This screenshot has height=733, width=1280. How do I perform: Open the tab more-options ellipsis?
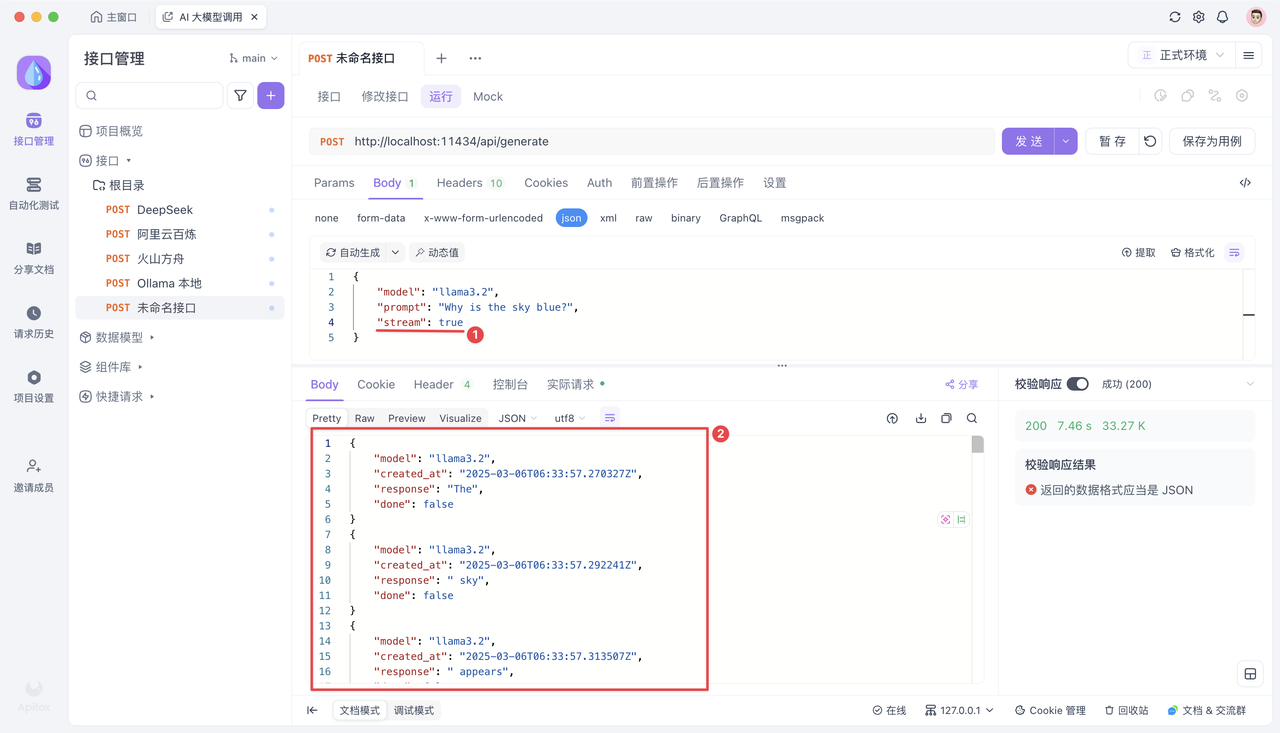[475, 58]
